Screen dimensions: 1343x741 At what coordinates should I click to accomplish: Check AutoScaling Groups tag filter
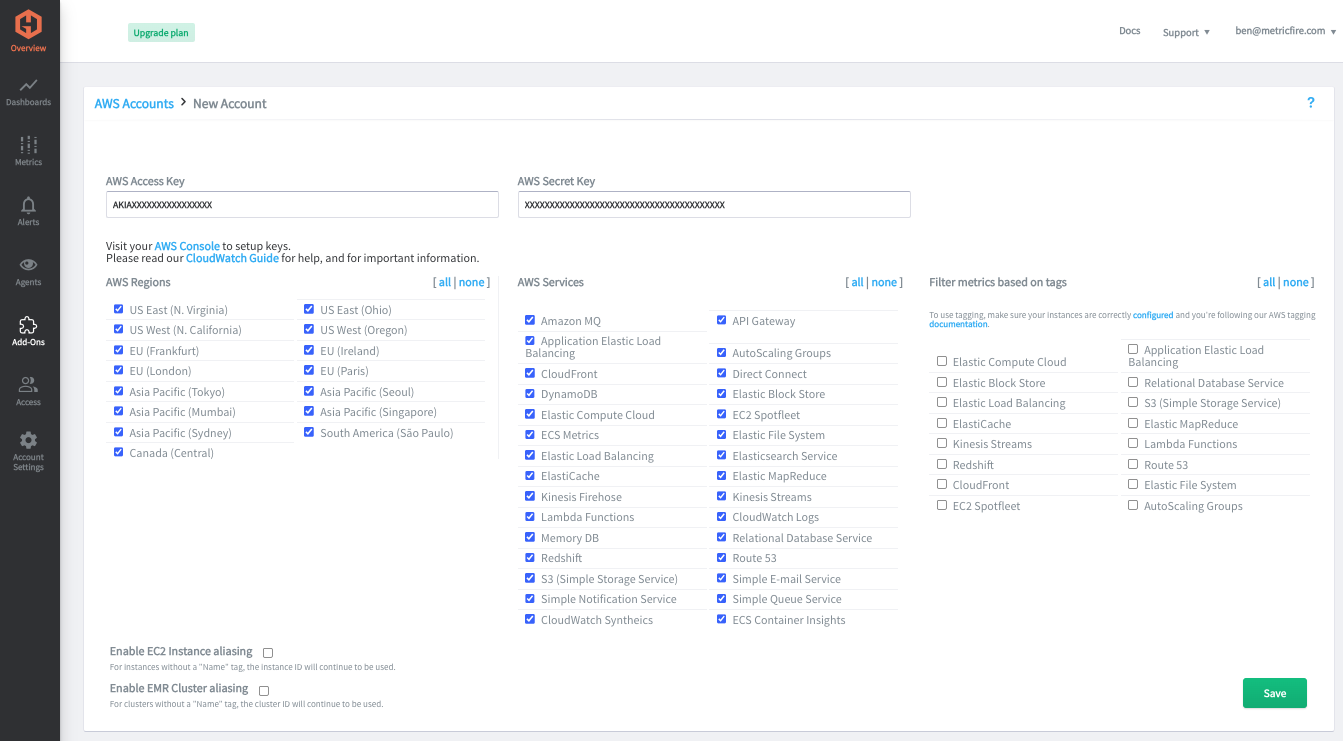1133,505
